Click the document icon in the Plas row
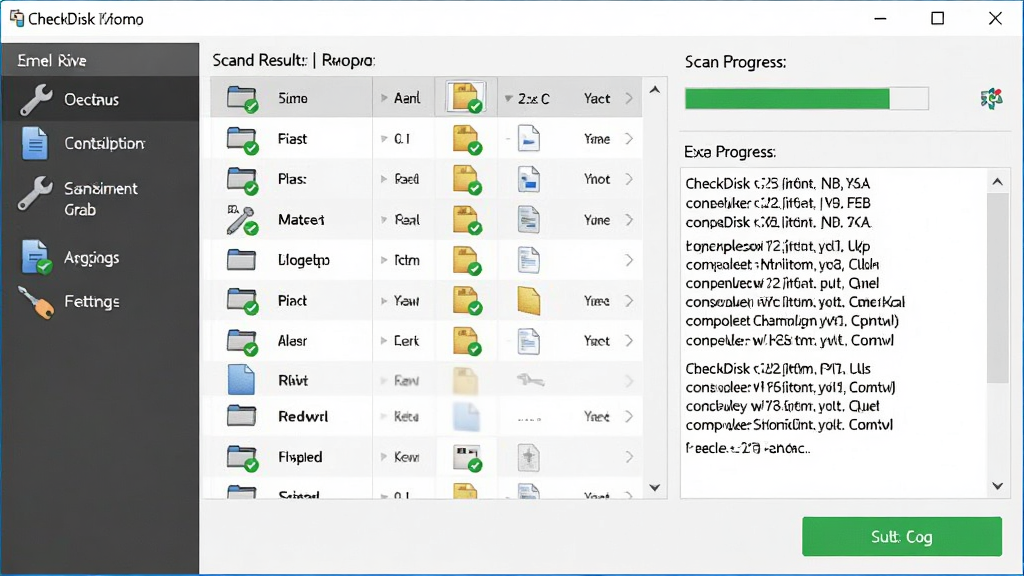Image resolution: width=1024 pixels, height=576 pixels. click(528, 180)
